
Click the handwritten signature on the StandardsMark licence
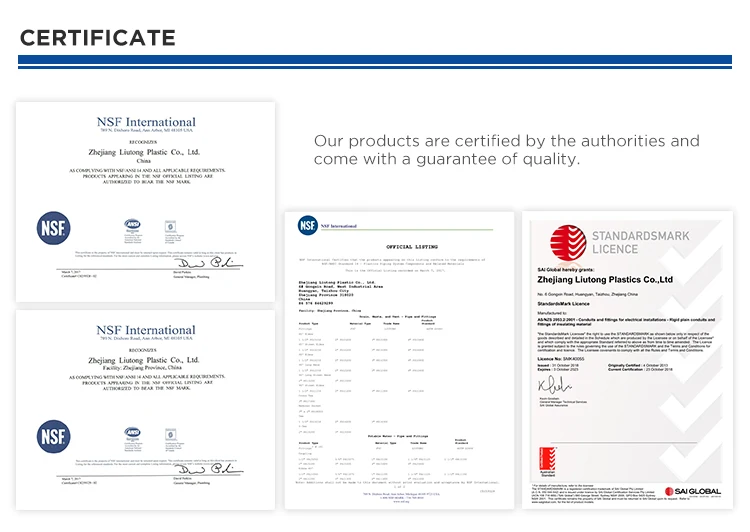554,384
